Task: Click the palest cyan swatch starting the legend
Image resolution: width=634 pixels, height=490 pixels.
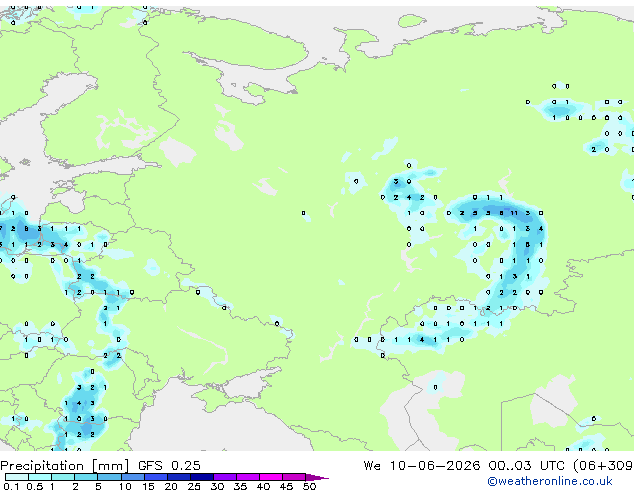Action: (x=17, y=477)
